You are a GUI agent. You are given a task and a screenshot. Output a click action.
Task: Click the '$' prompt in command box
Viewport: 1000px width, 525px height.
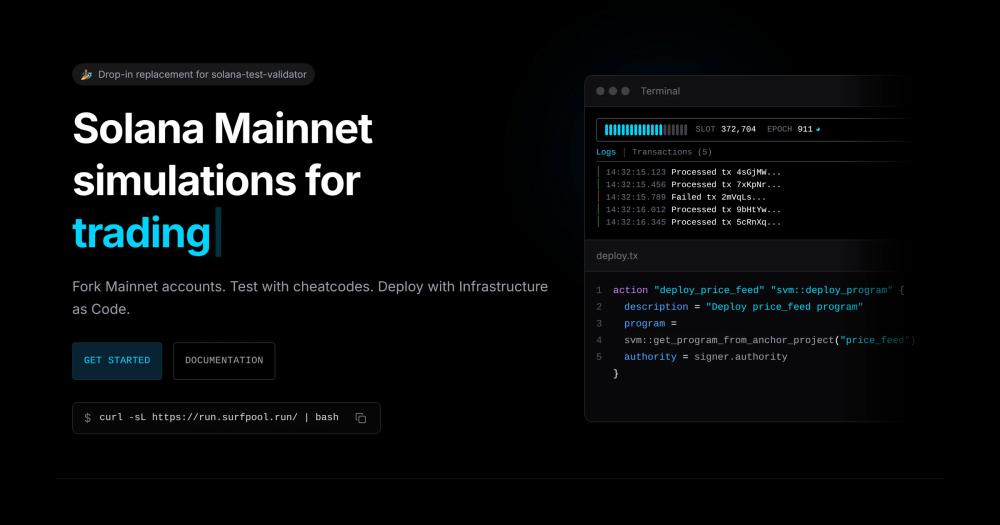pos(87,418)
